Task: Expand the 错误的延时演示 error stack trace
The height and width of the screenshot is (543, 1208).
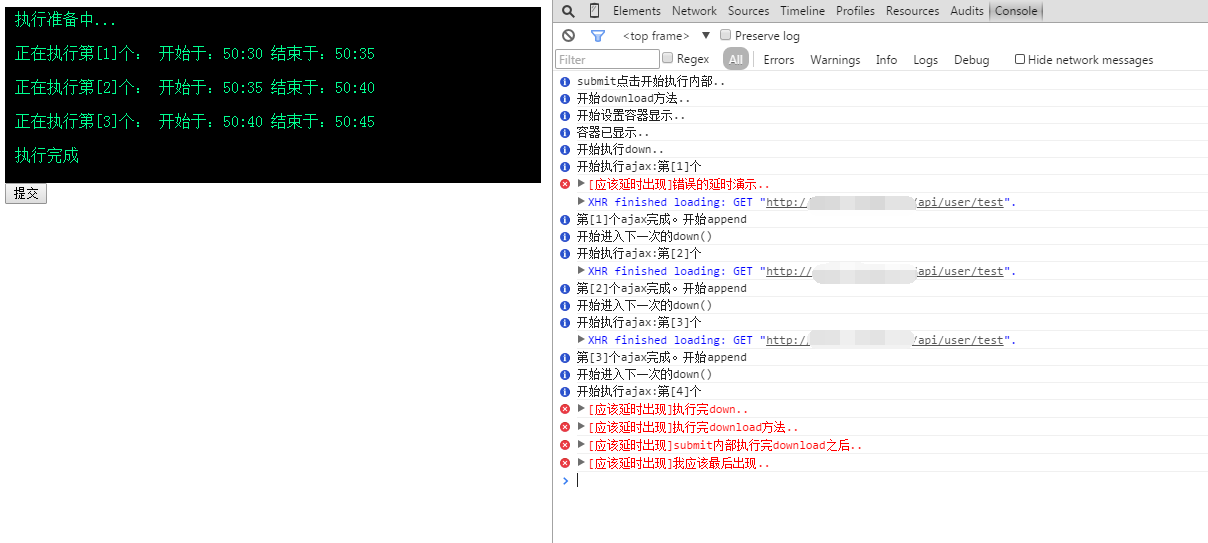Action: [x=582, y=184]
